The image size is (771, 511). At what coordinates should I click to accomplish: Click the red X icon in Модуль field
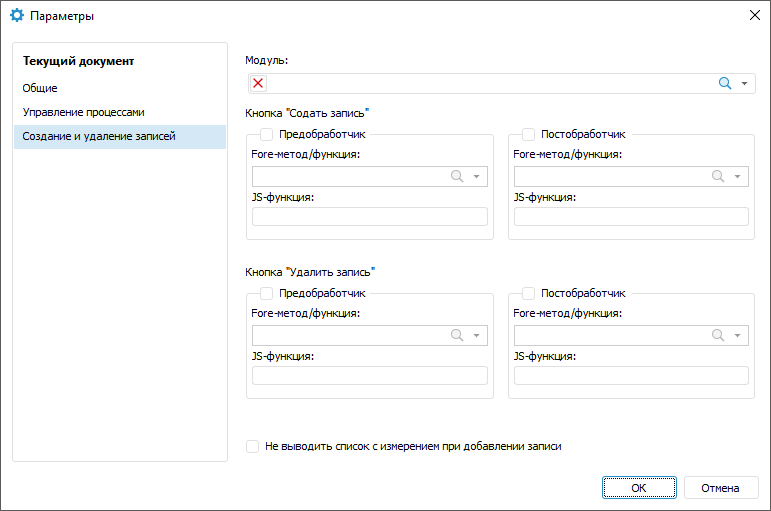click(x=258, y=84)
